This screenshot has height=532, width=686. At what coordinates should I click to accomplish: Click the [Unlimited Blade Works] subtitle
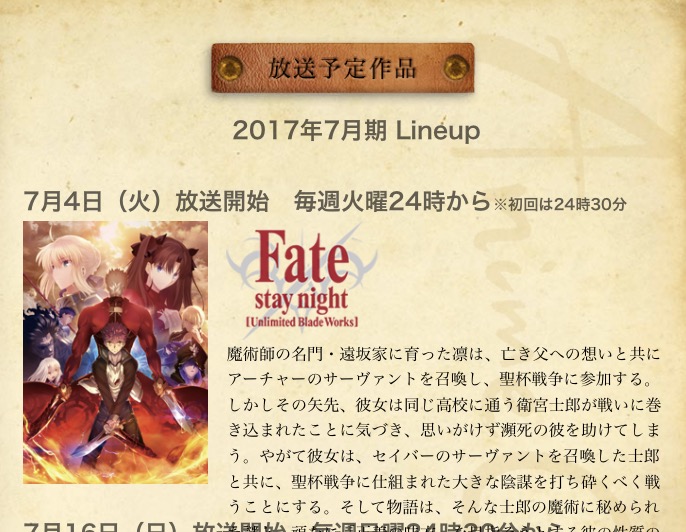[x=302, y=322]
